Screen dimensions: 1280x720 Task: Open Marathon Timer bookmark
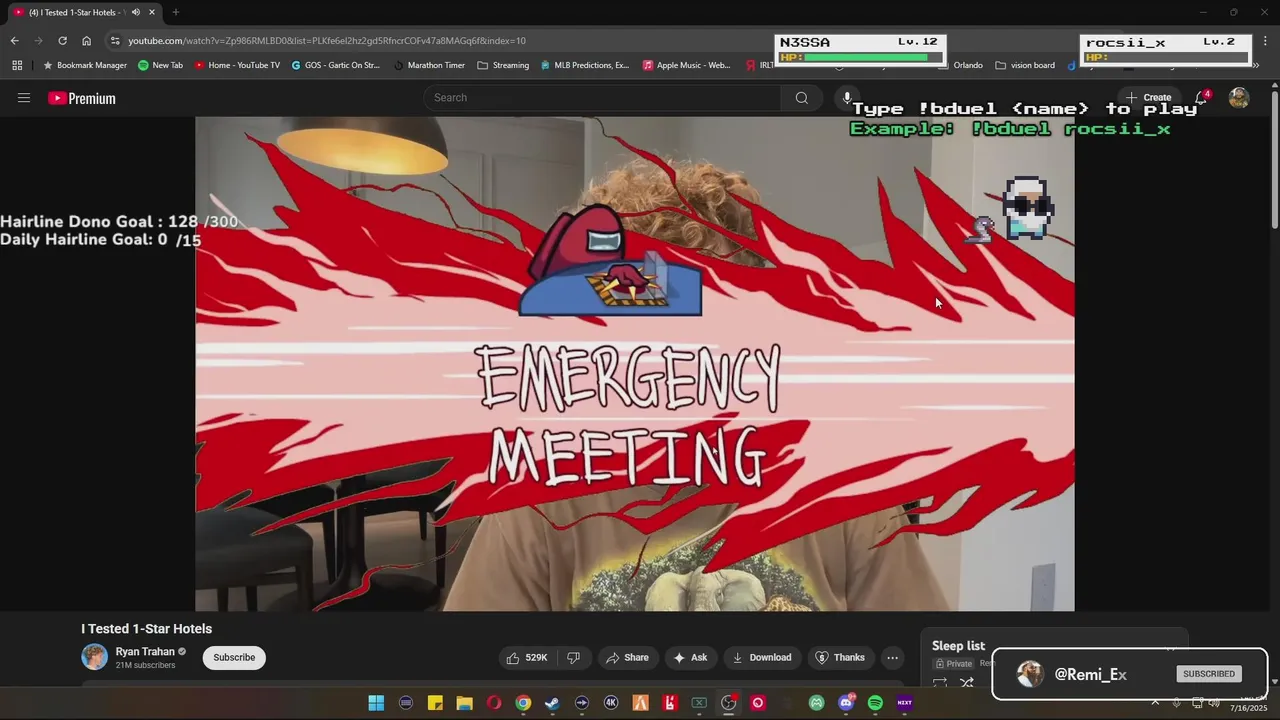[x=429, y=65]
